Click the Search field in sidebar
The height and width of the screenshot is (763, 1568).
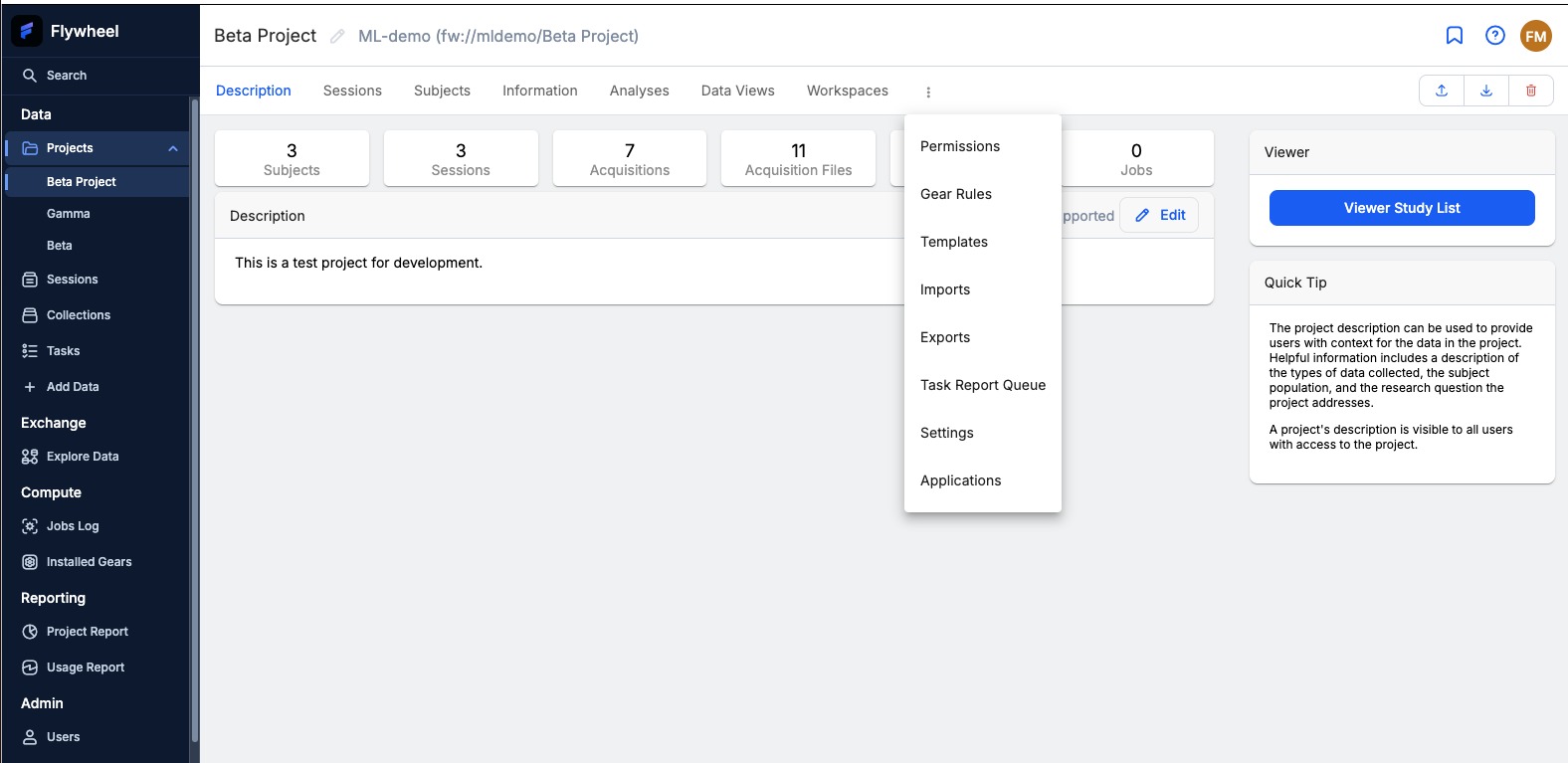[99, 76]
